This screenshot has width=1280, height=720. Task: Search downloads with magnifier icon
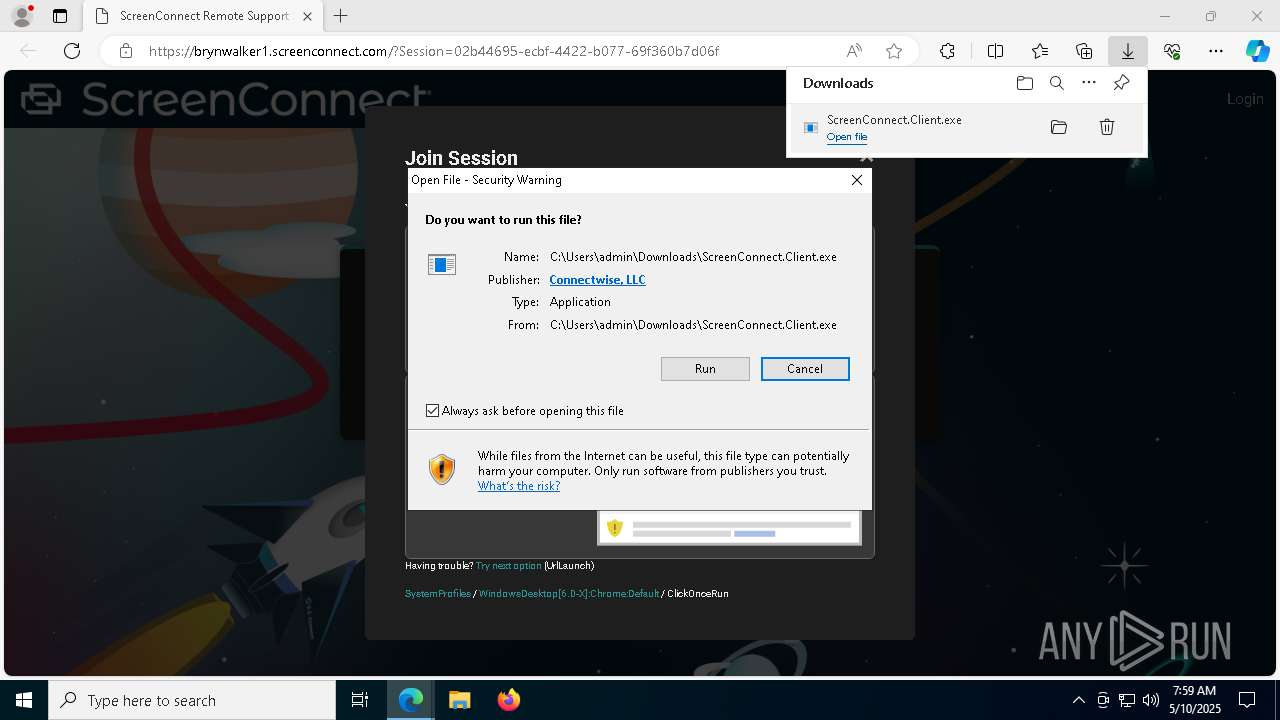tap(1056, 83)
